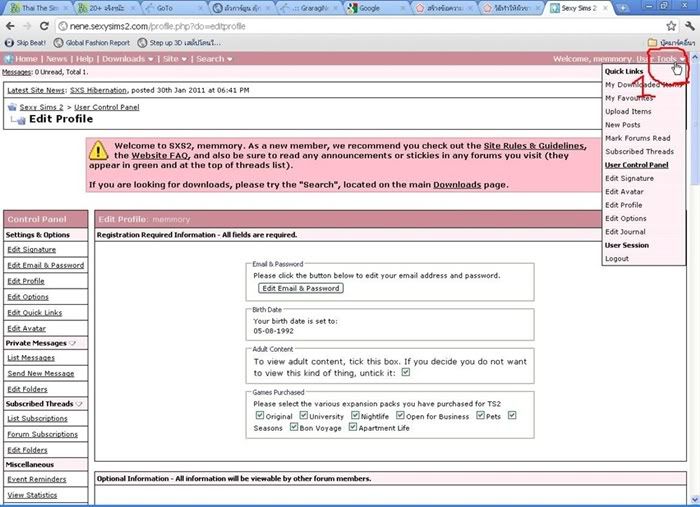Image resolution: width=700 pixels, height=507 pixels.
Task: Expand the Search dropdown menu
Action: coord(214,59)
